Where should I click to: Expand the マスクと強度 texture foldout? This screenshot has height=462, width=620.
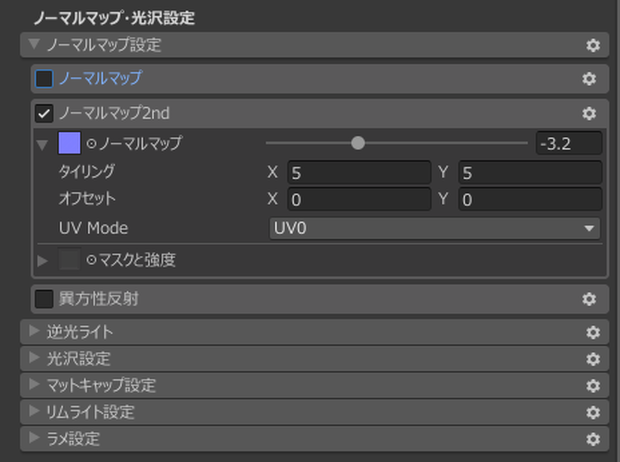tap(42, 260)
